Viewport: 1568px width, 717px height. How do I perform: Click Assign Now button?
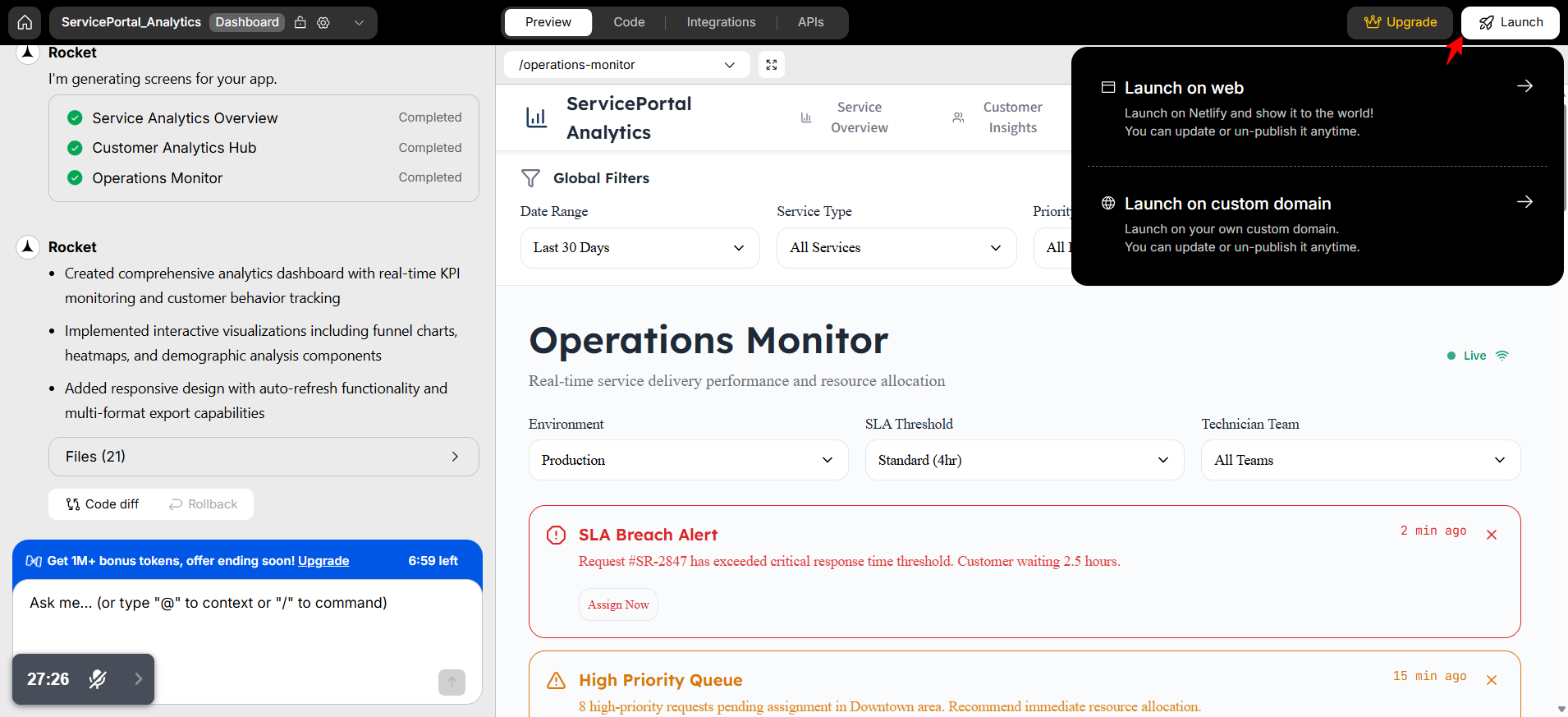[x=618, y=604]
